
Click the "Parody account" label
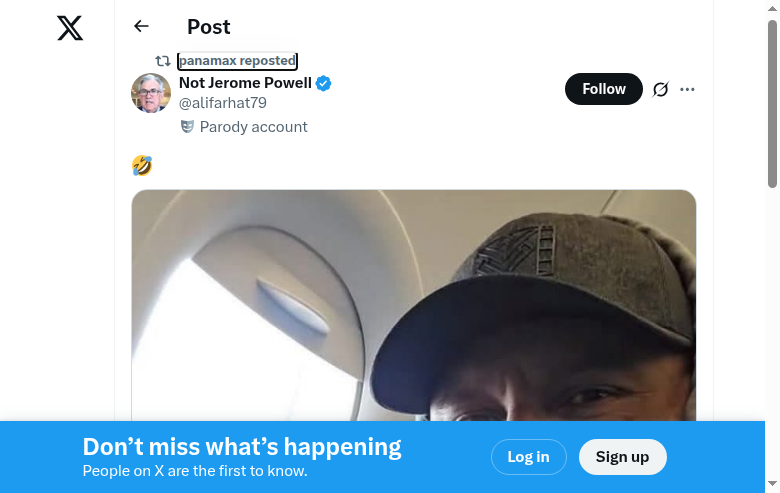[x=254, y=127]
